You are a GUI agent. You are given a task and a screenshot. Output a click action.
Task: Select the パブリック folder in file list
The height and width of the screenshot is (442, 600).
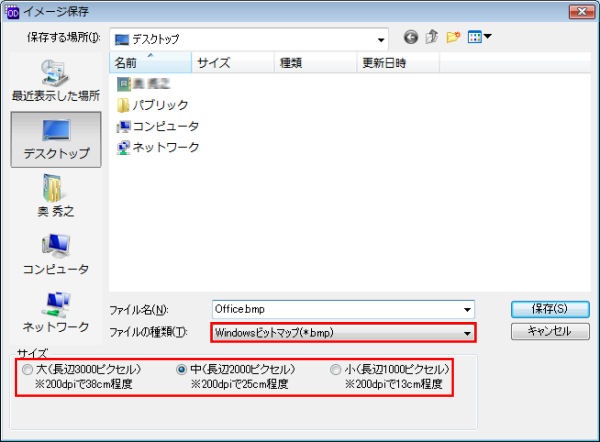coord(160,105)
